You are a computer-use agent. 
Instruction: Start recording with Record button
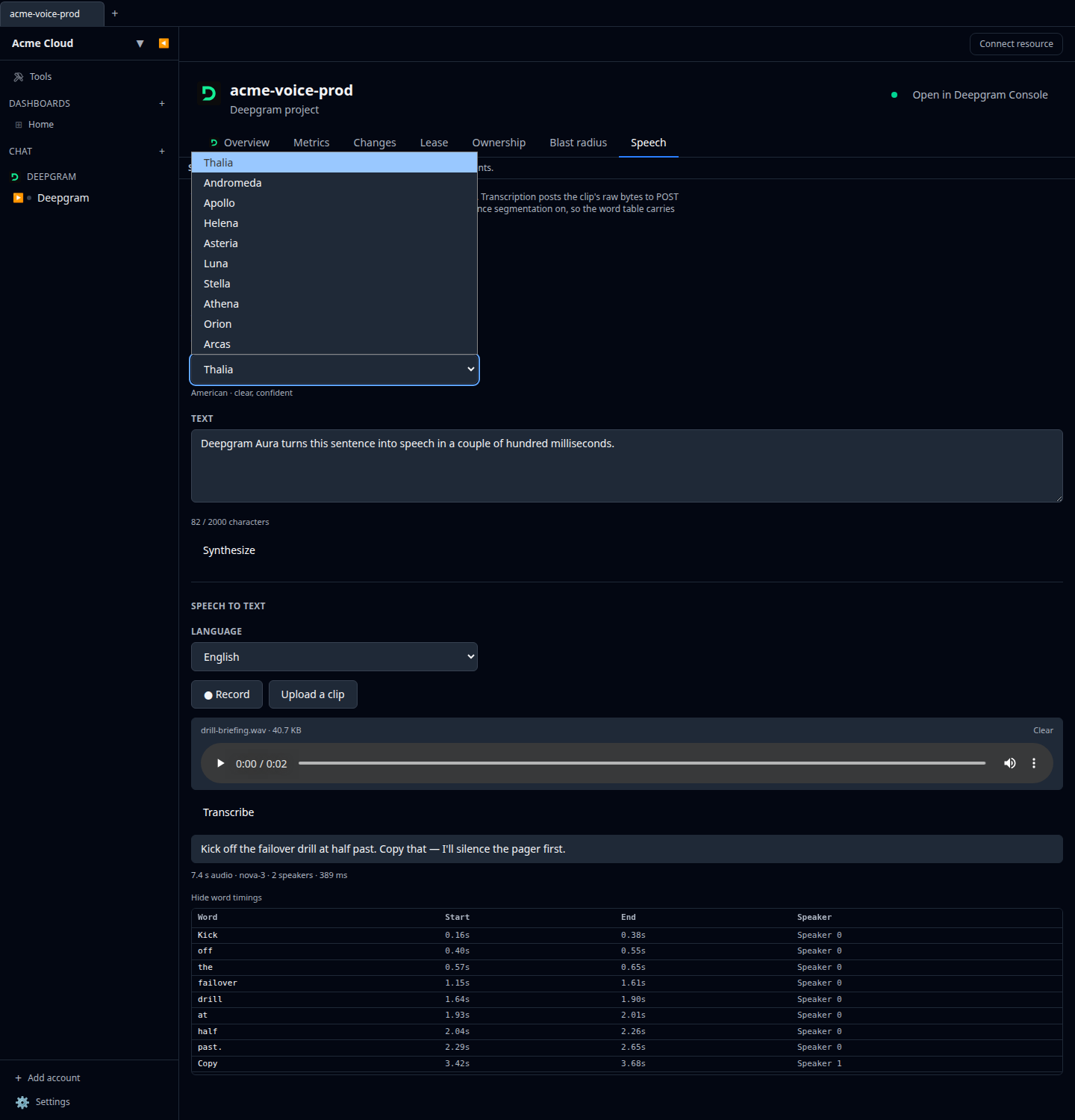(x=227, y=694)
